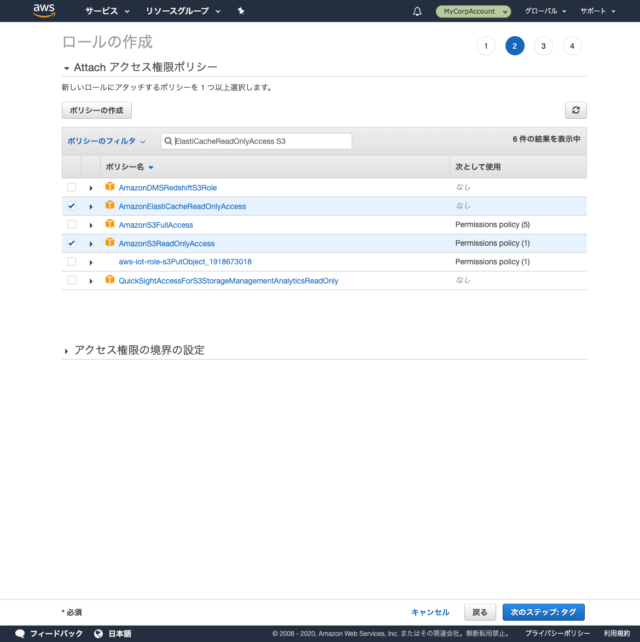This screenshot has height=642, width=640.
Task: Check the aws-iot-role-s3PutObject checkbox
Action: [72, 261]
